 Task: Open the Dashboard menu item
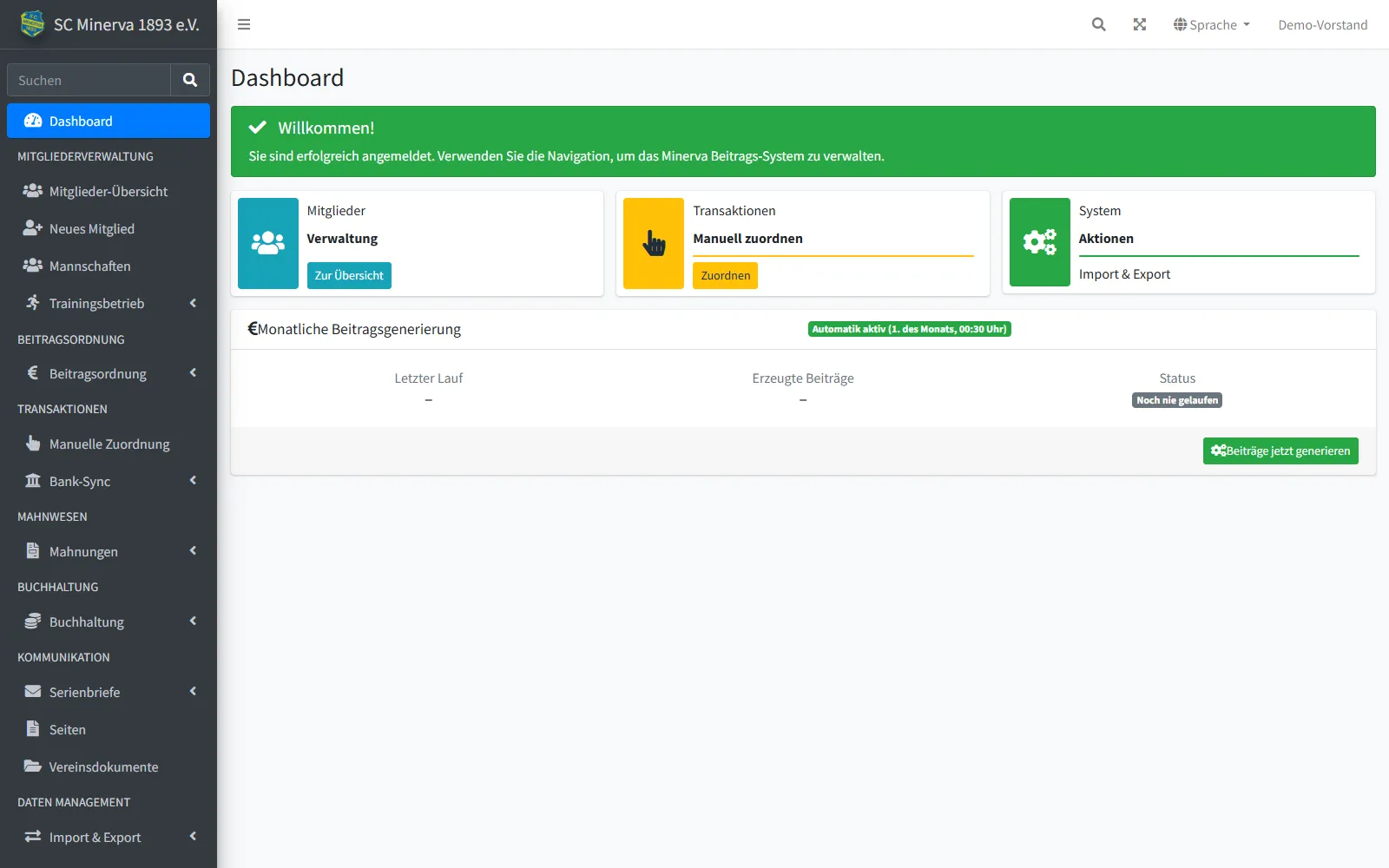coord(109,121)
